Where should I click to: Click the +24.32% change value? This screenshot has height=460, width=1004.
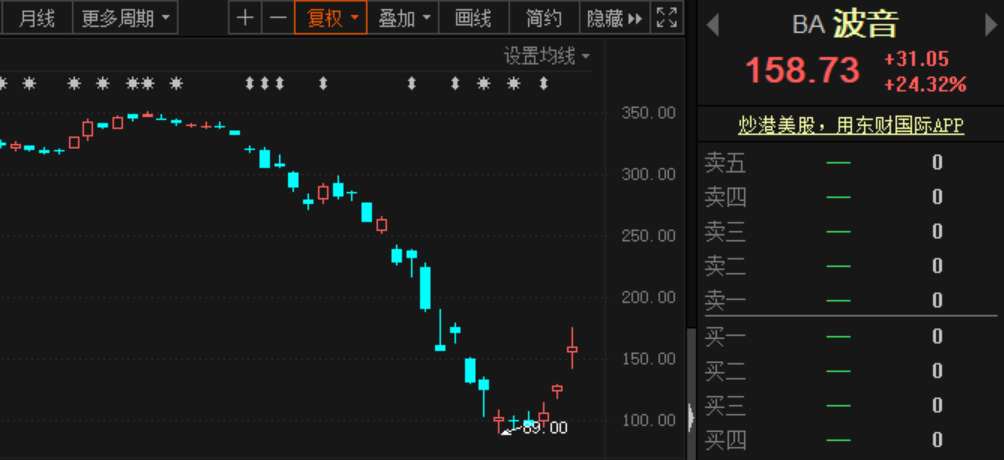925,85
